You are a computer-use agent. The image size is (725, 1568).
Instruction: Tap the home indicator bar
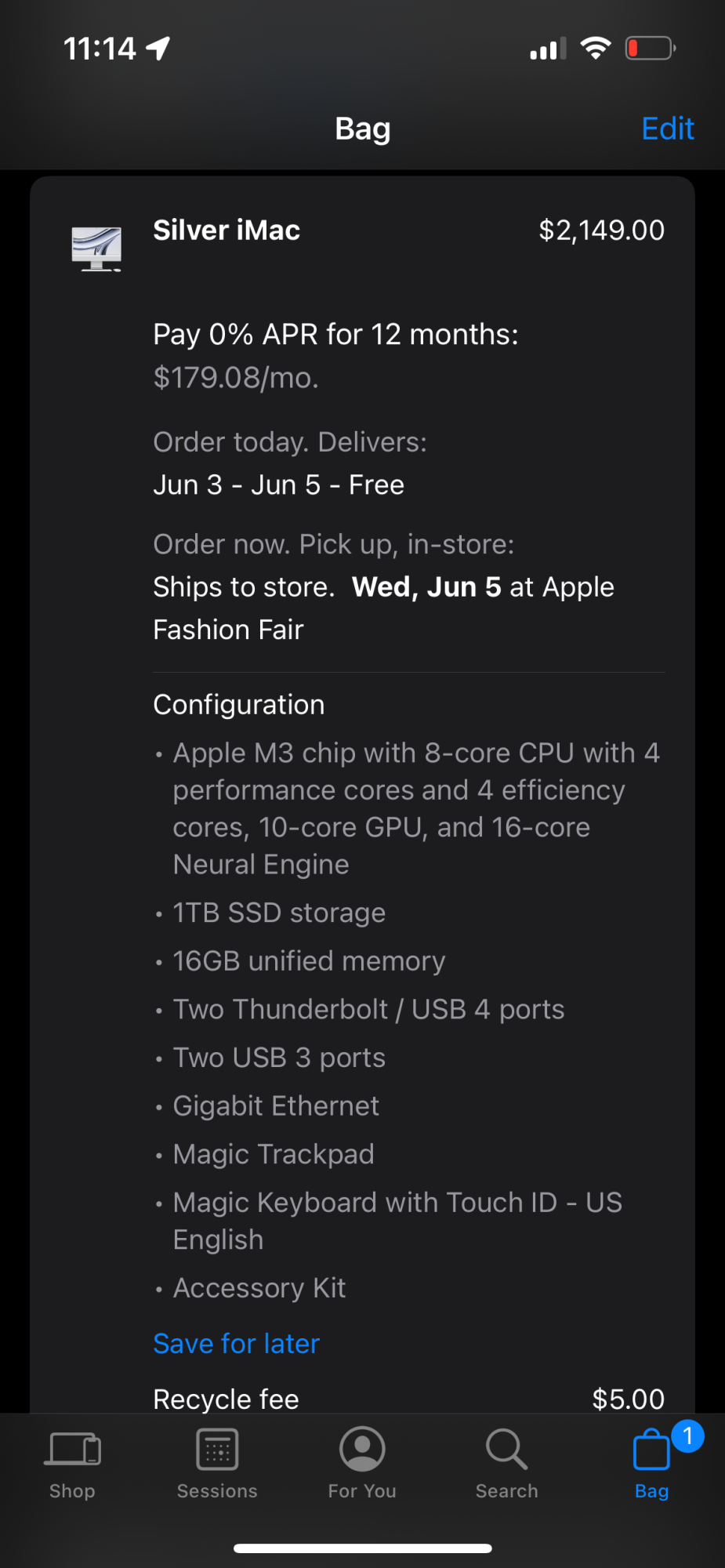[x=362, y=1548]
